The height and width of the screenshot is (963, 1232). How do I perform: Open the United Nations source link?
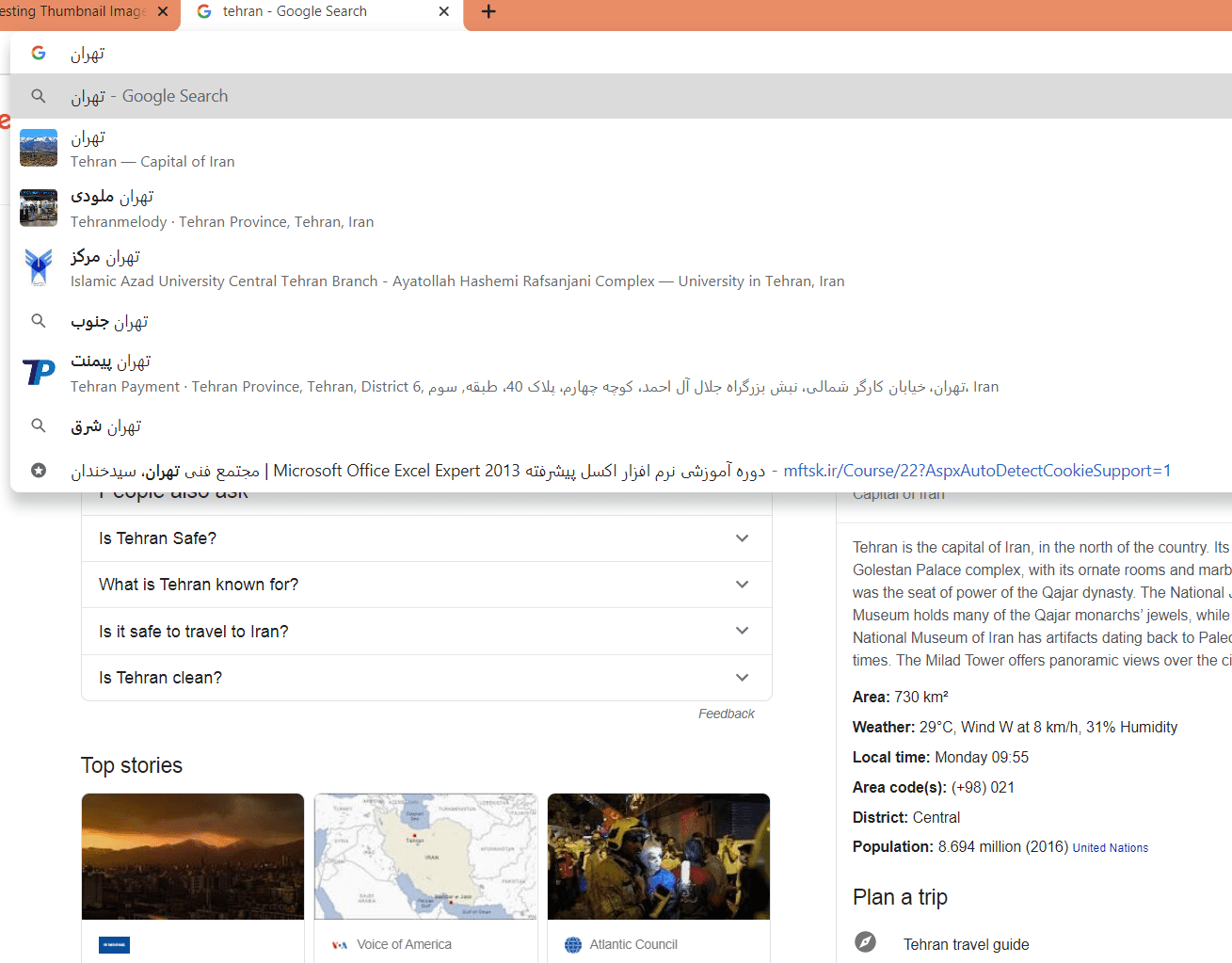(1111, 848)
